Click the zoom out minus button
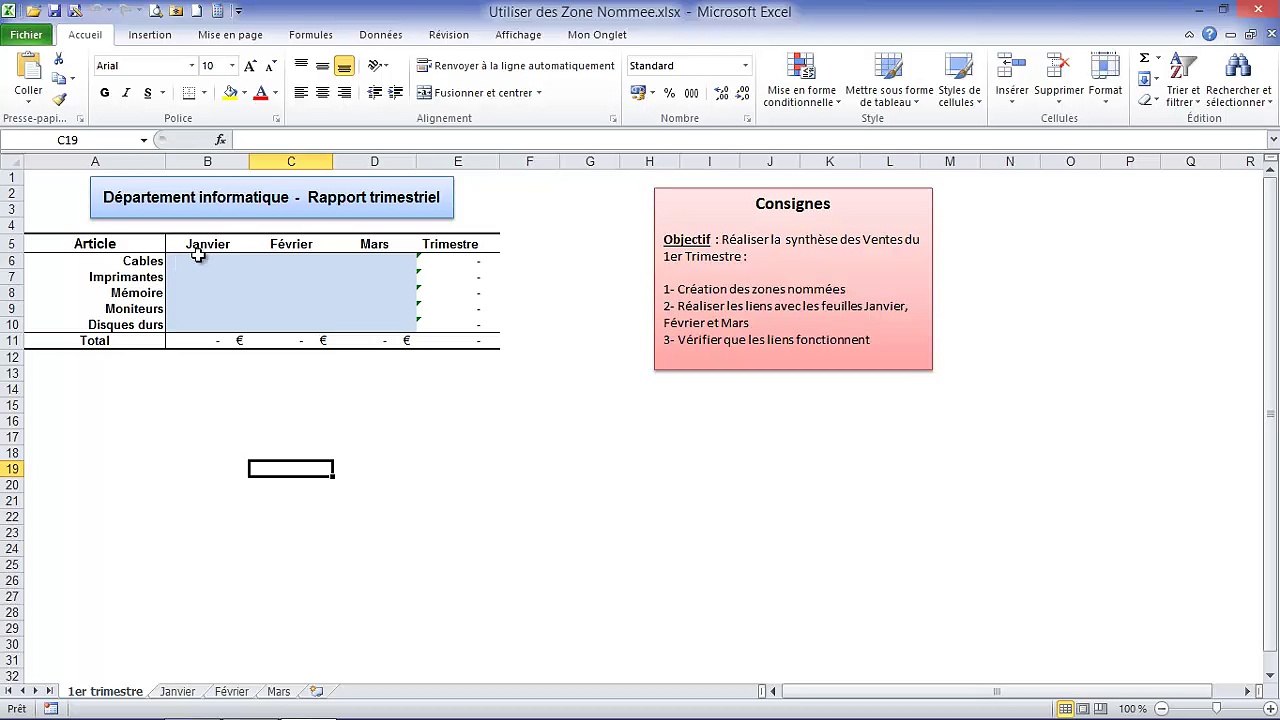This screenshot has width=1280, height=720. pos(1161,709)
